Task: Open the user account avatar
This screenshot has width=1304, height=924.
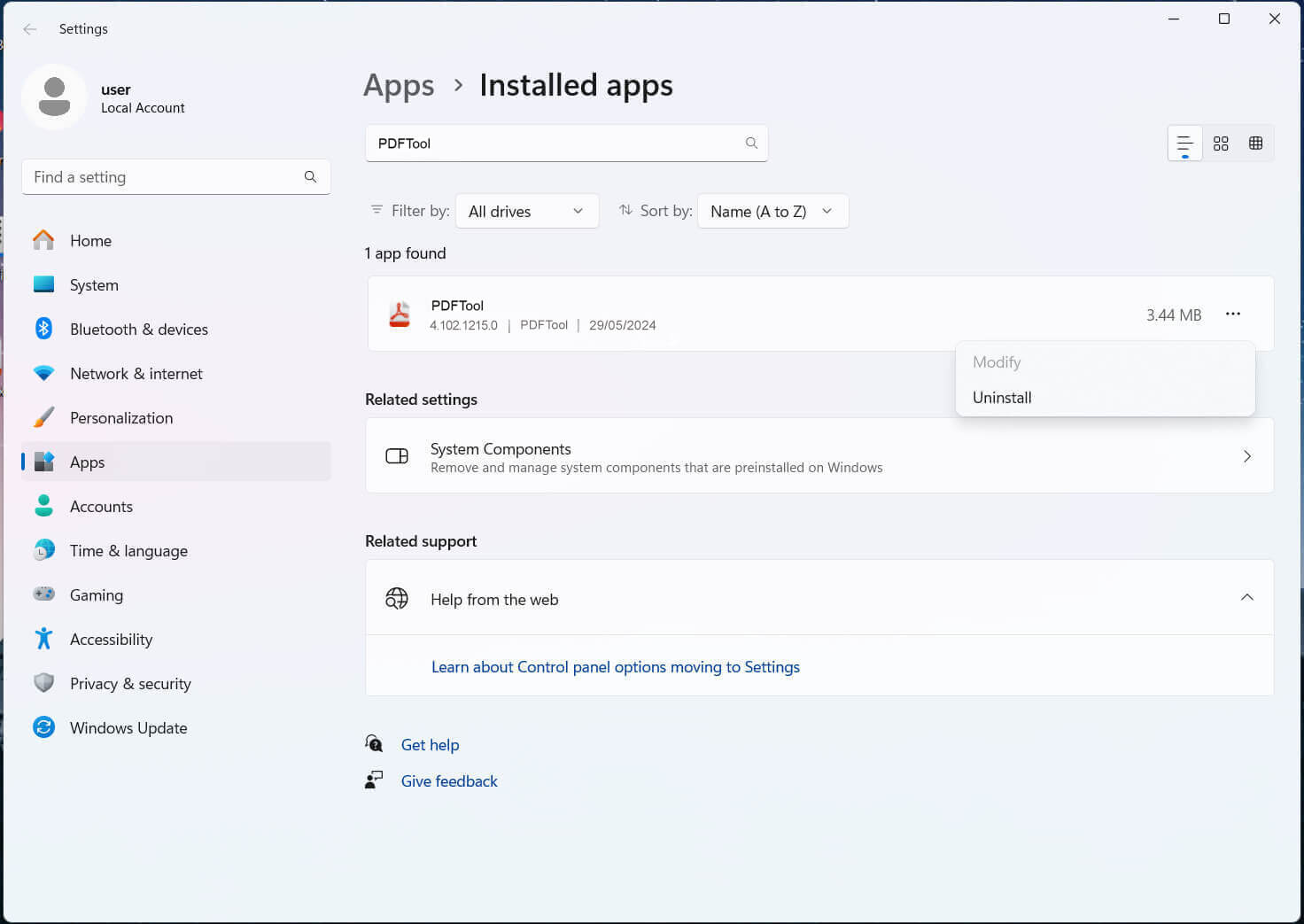Action: pos(55,97)
